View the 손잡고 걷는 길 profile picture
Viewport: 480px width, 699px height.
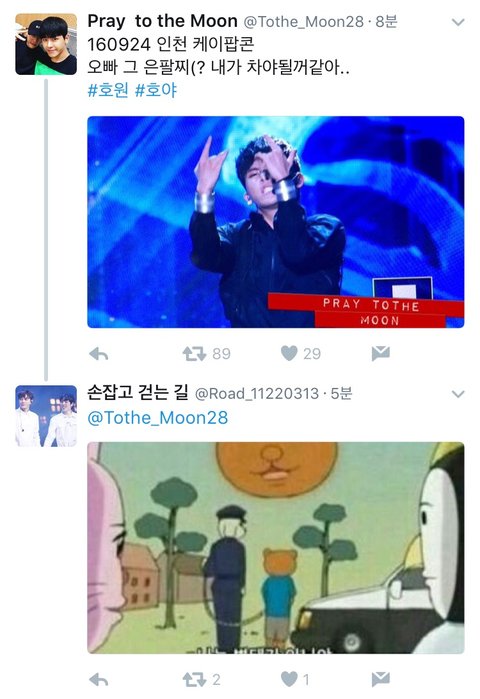click(x=46, y=416)
